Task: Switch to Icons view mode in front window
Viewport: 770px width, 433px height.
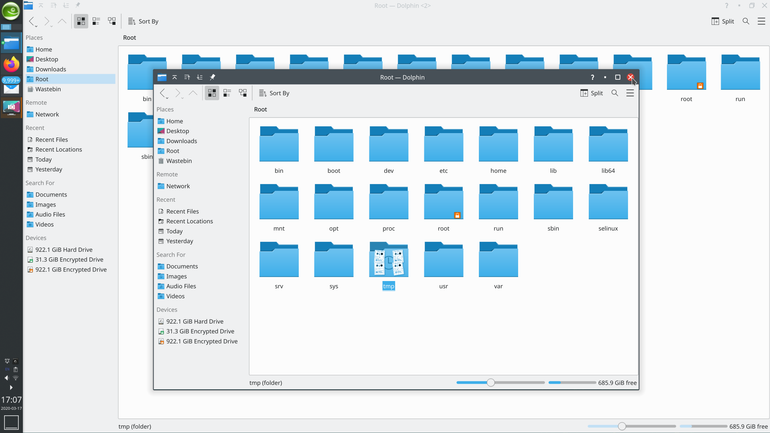Action: 212,93
